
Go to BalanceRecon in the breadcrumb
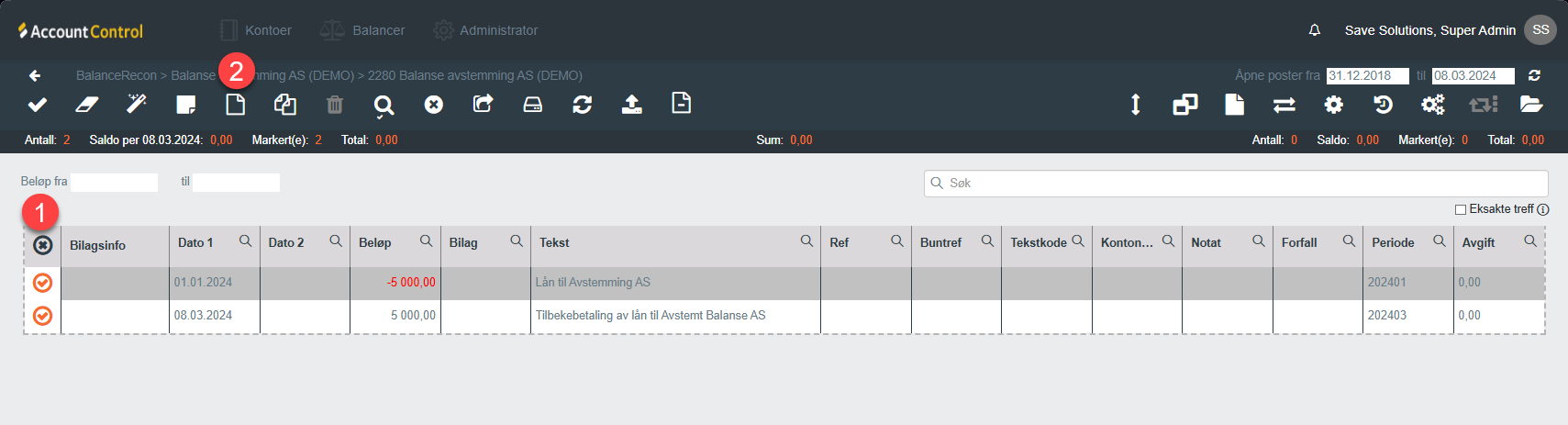(x=116, y=75)
